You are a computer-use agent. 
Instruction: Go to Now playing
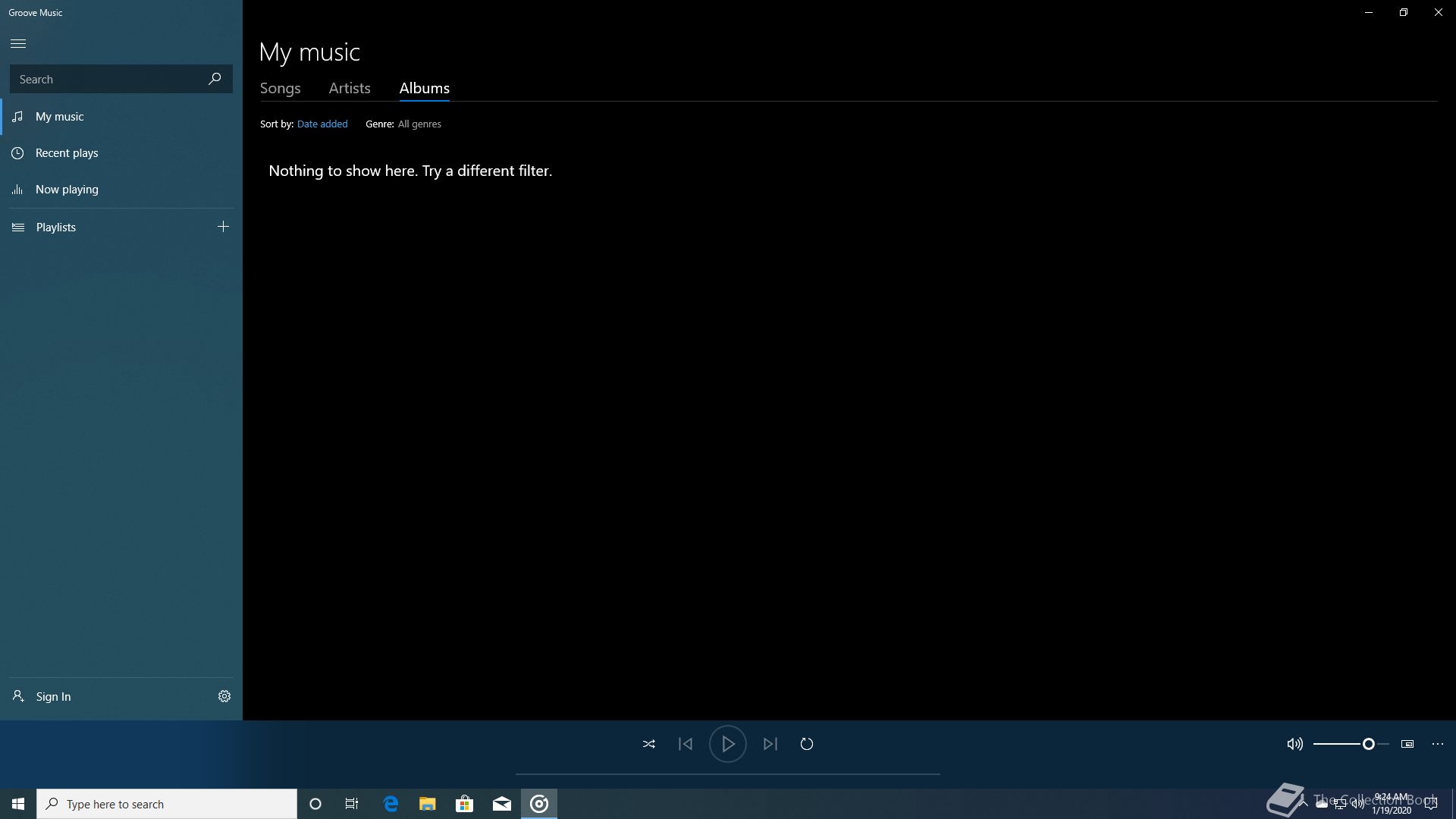pos(121,190)
